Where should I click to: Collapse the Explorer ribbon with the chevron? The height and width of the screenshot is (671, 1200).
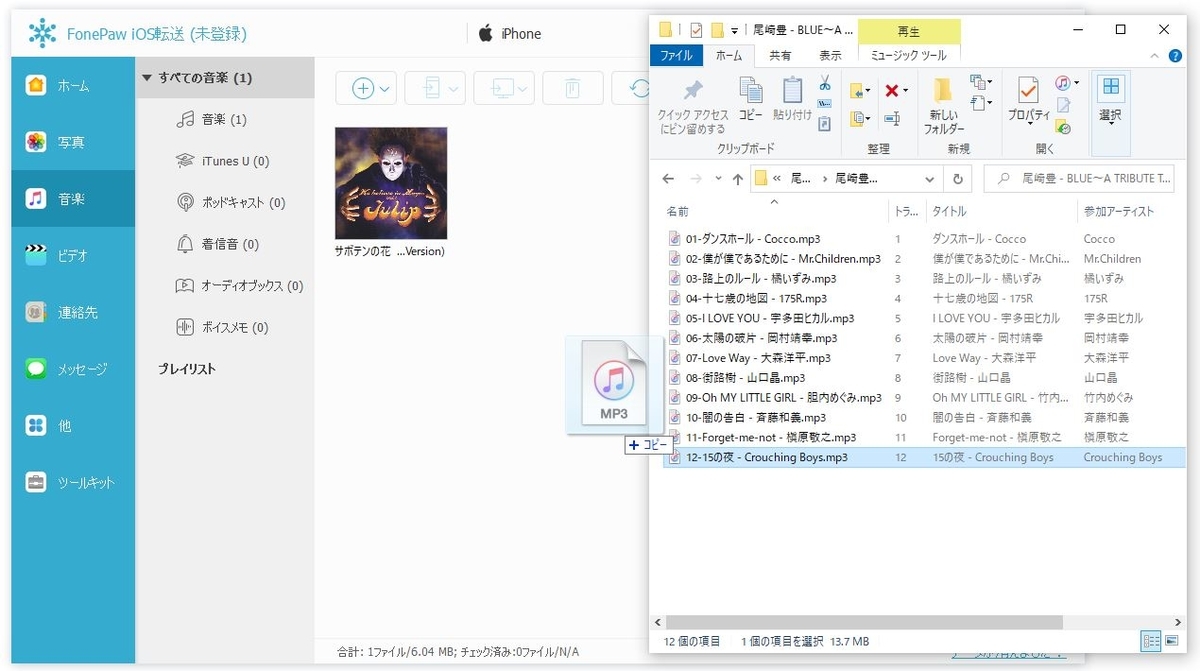[1155, 56]
